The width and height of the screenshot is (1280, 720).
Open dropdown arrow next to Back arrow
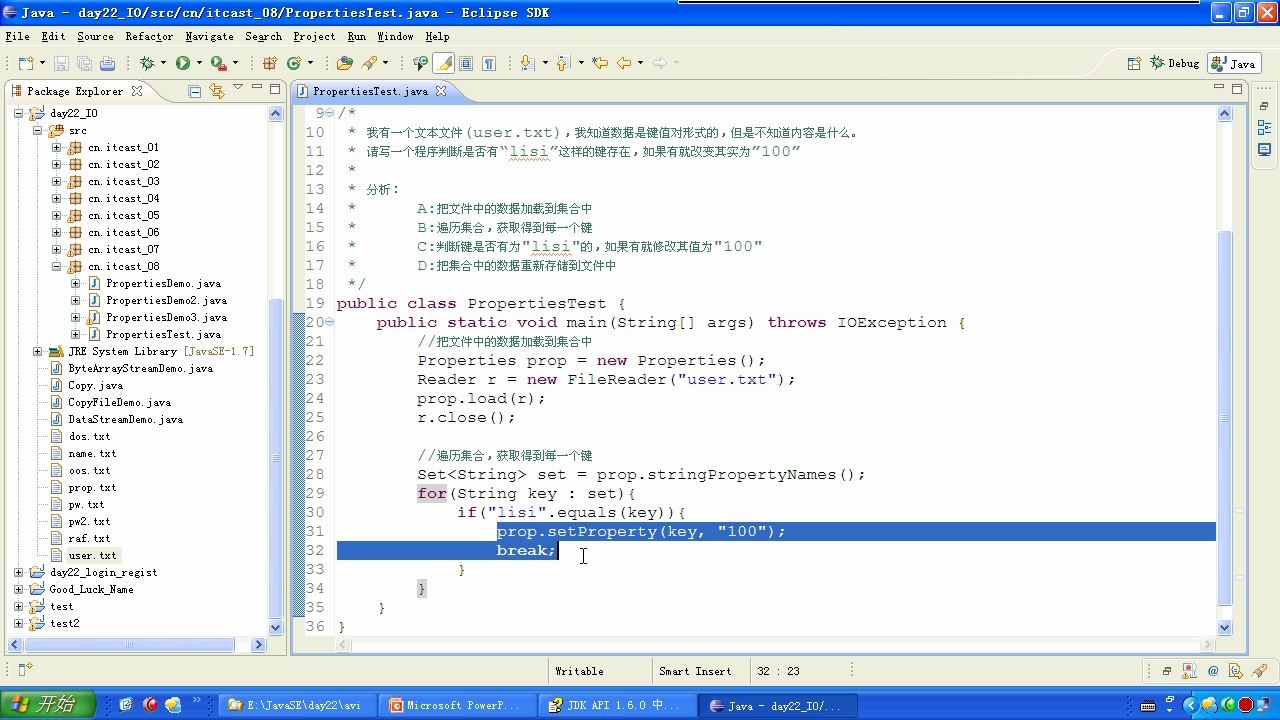(x=640, y=63)
